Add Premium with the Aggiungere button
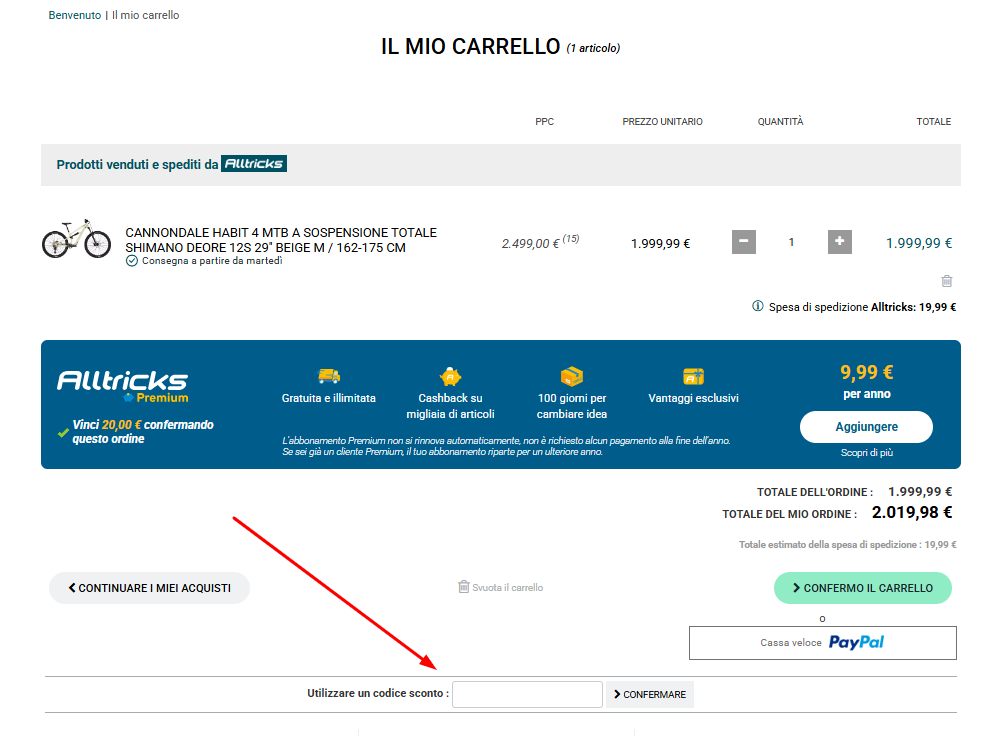The image size is (994, 736). tap(866, 427)
